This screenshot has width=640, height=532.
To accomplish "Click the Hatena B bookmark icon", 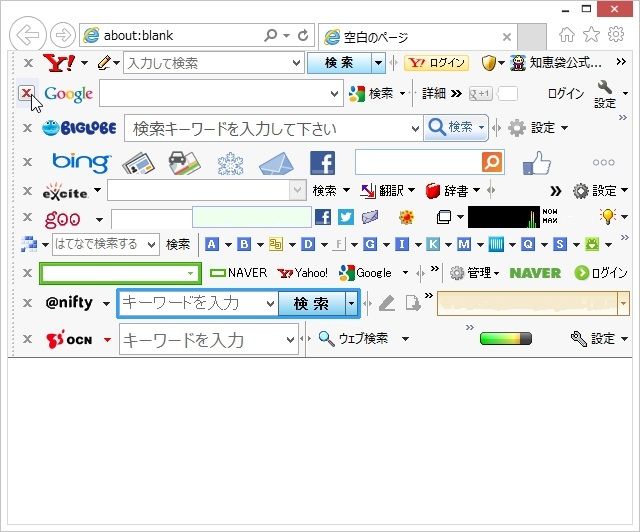I will point(244,244).
